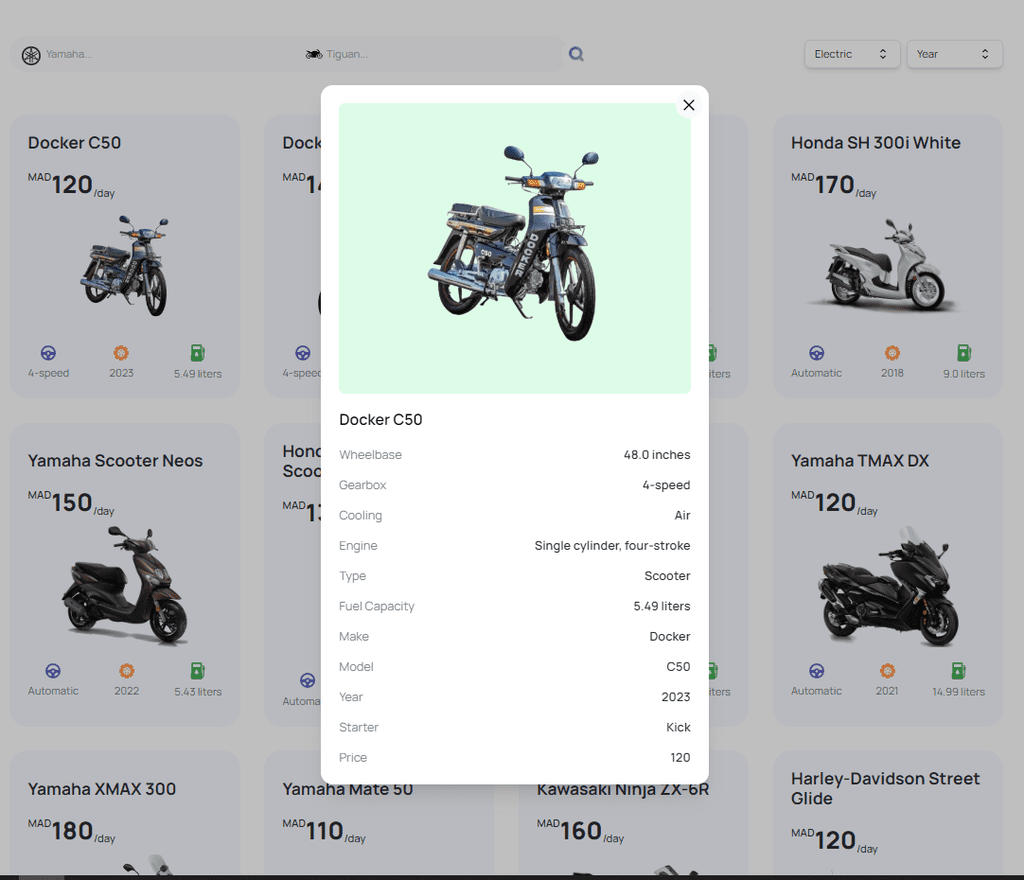This screenshot has width=1024, height=880.
Task: Click the Gearbox value 4-speed in modal
Action: (666, 485)
